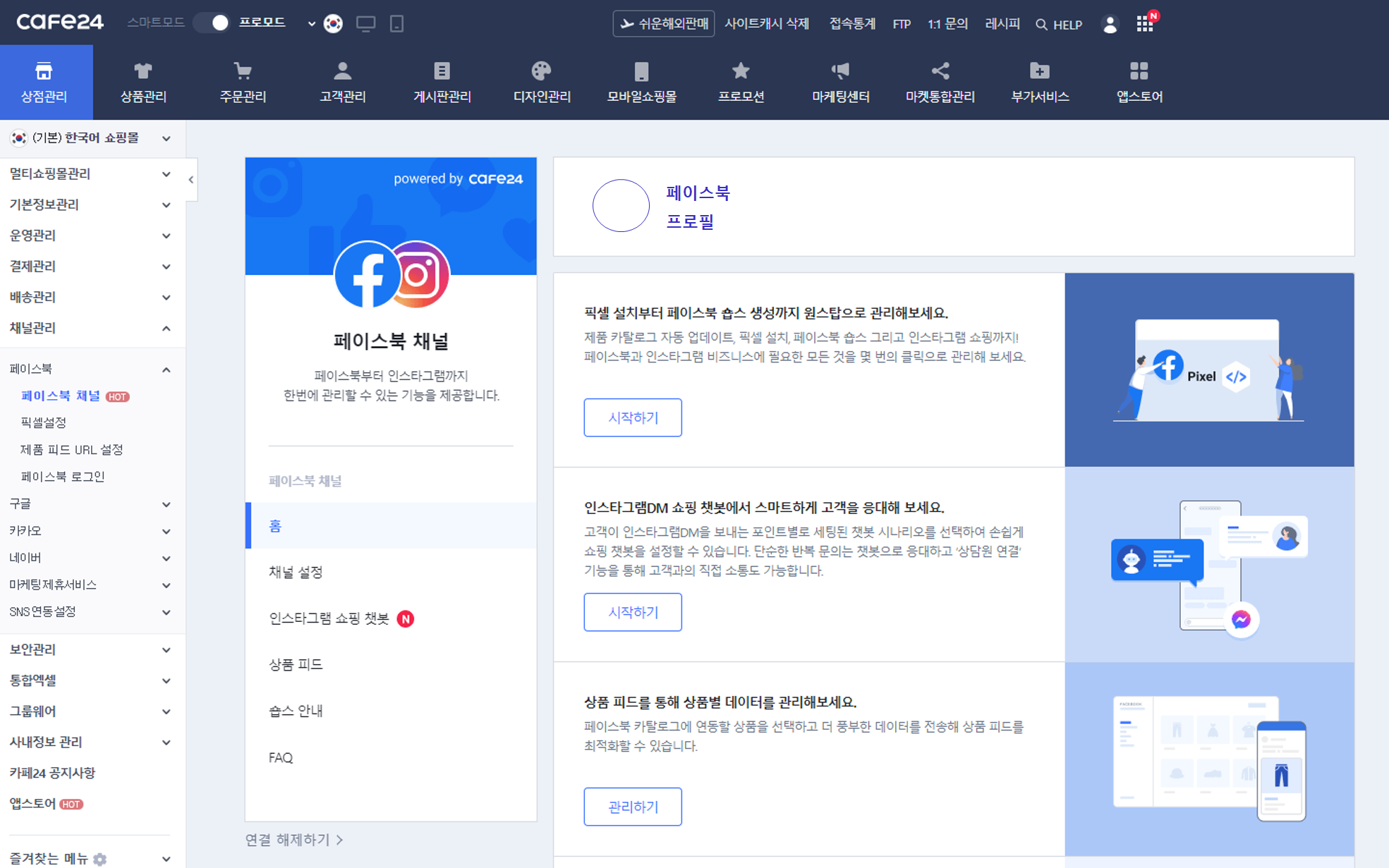
Task: Open 카페24 공지사항 sidebar link
Action: 53,773
